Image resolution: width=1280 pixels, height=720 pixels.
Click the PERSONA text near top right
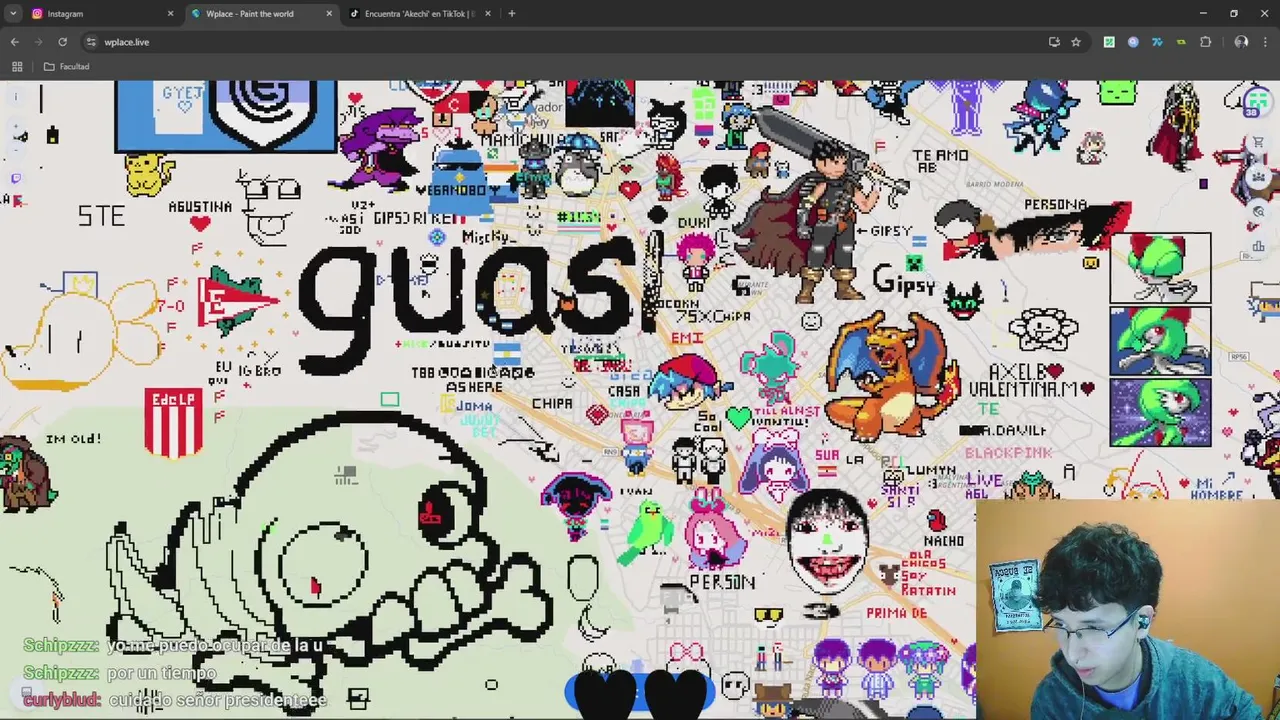pyautogui.click(x=1055, y=205)
